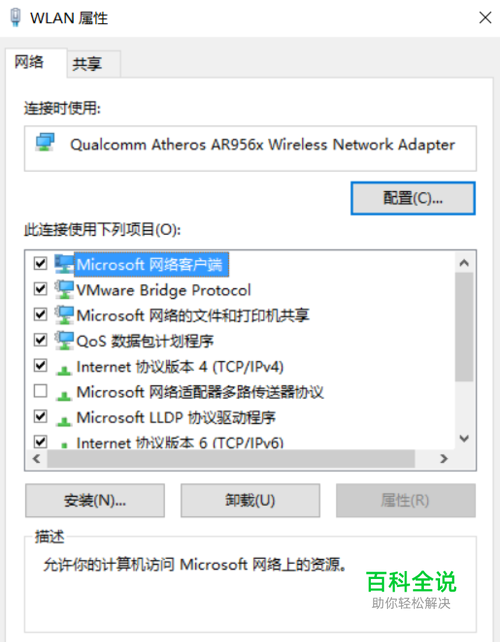Viewport: 500px width, 642px height.
Task: Click the horizontal scroll right arrow
Action: (444, 459)
